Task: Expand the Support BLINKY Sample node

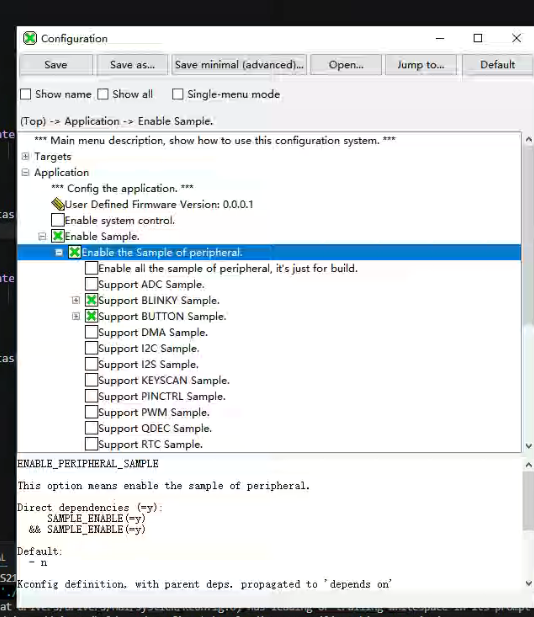Action: [76, 300]
